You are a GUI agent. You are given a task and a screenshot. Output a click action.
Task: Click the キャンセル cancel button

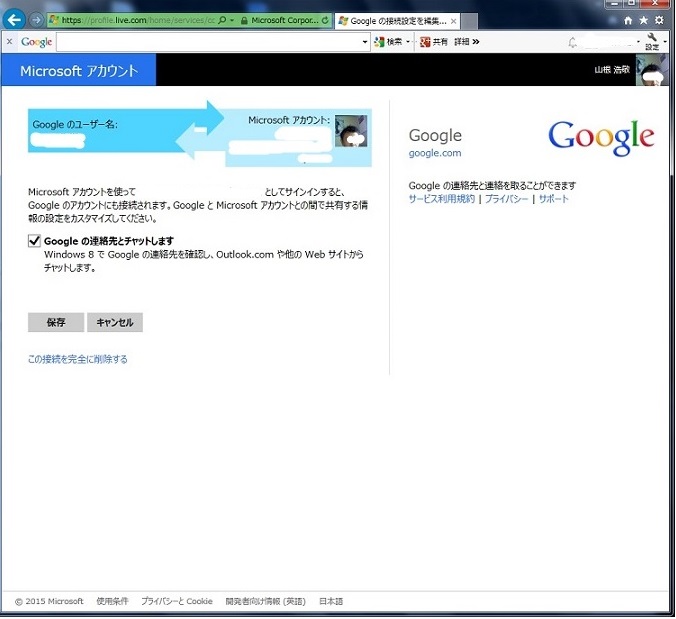coord(115,322)
